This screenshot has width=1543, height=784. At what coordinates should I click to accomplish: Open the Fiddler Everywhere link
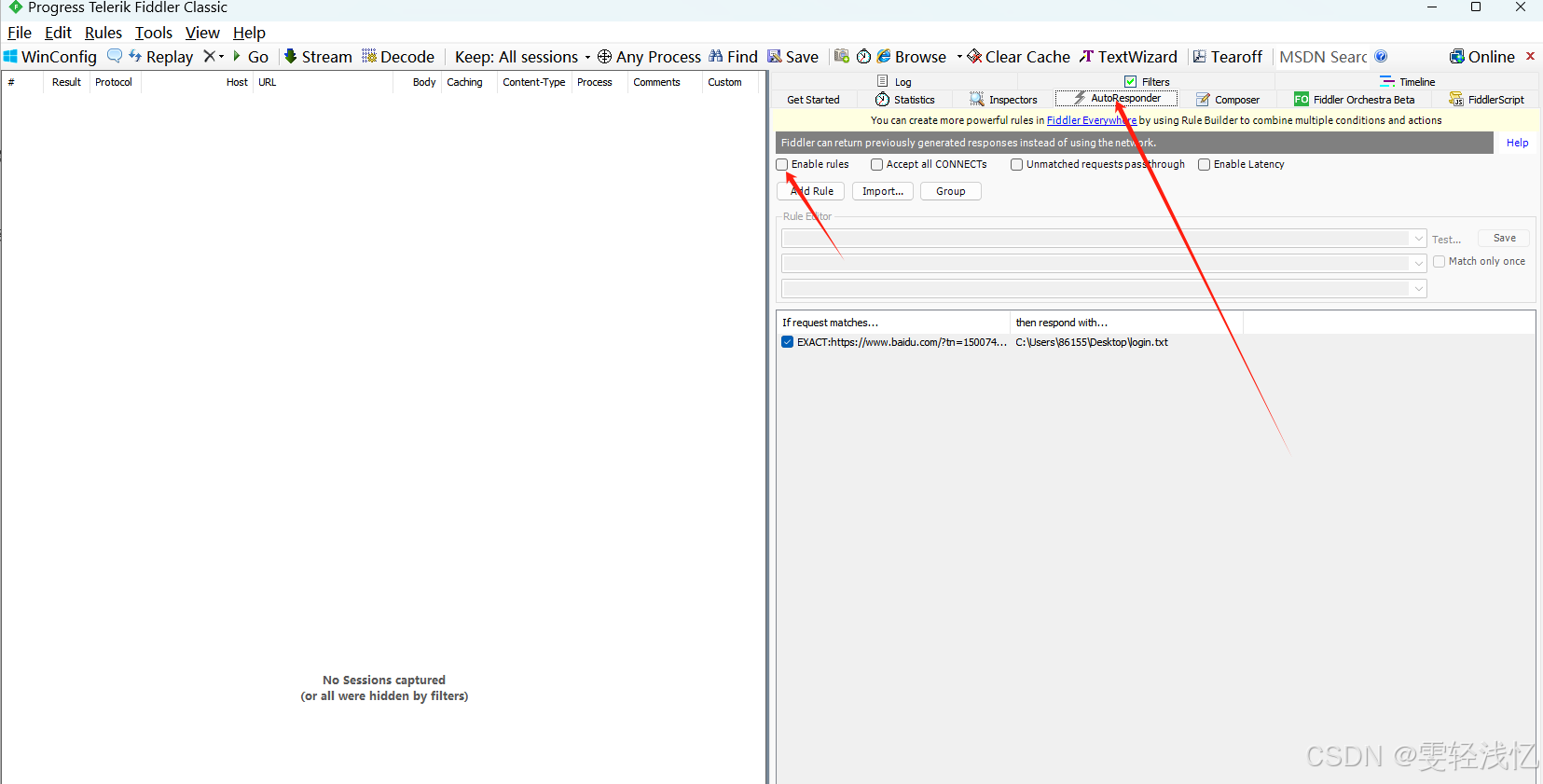[x=1092, y=120]
